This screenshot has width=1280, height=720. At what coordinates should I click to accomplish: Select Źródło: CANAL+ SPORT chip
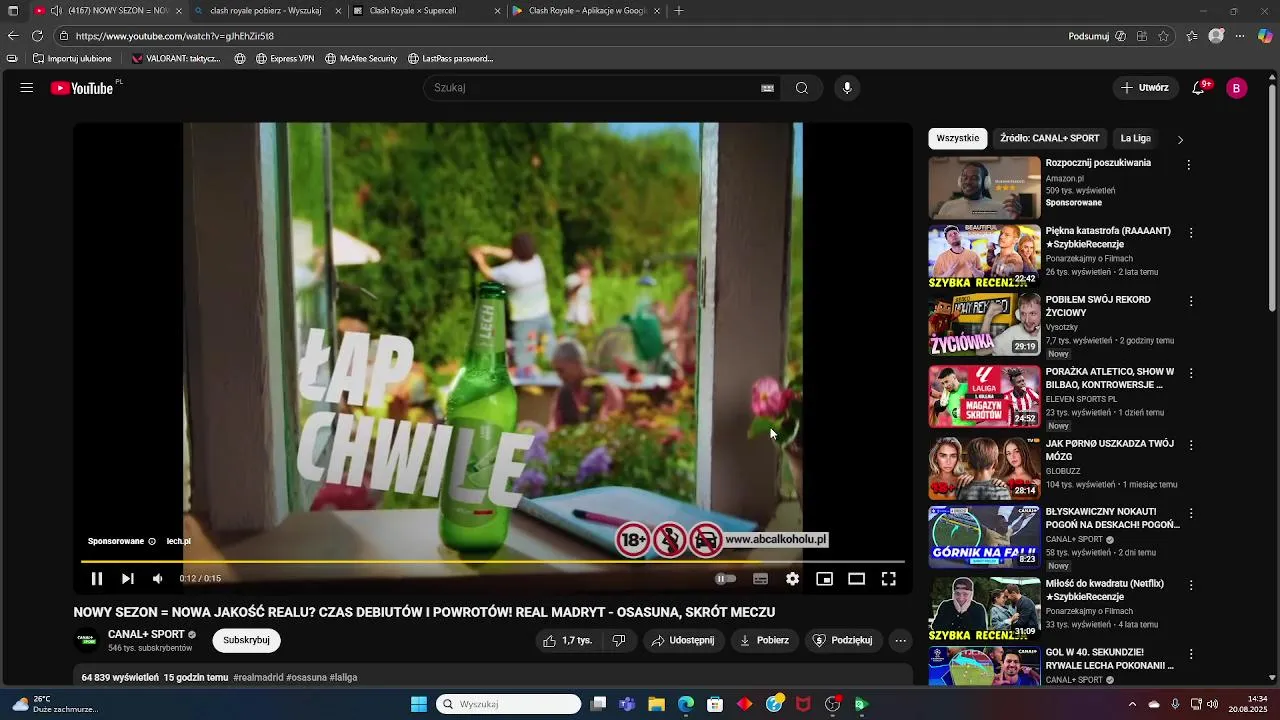(1050, 138)
